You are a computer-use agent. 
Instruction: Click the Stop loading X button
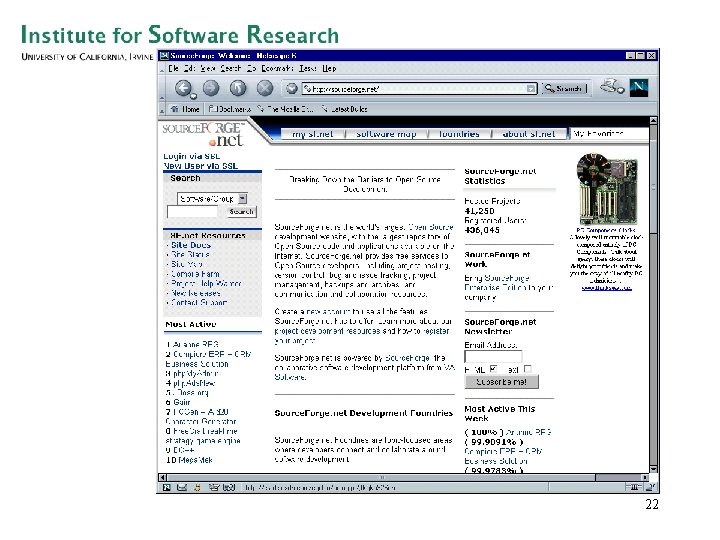[264, 88]
